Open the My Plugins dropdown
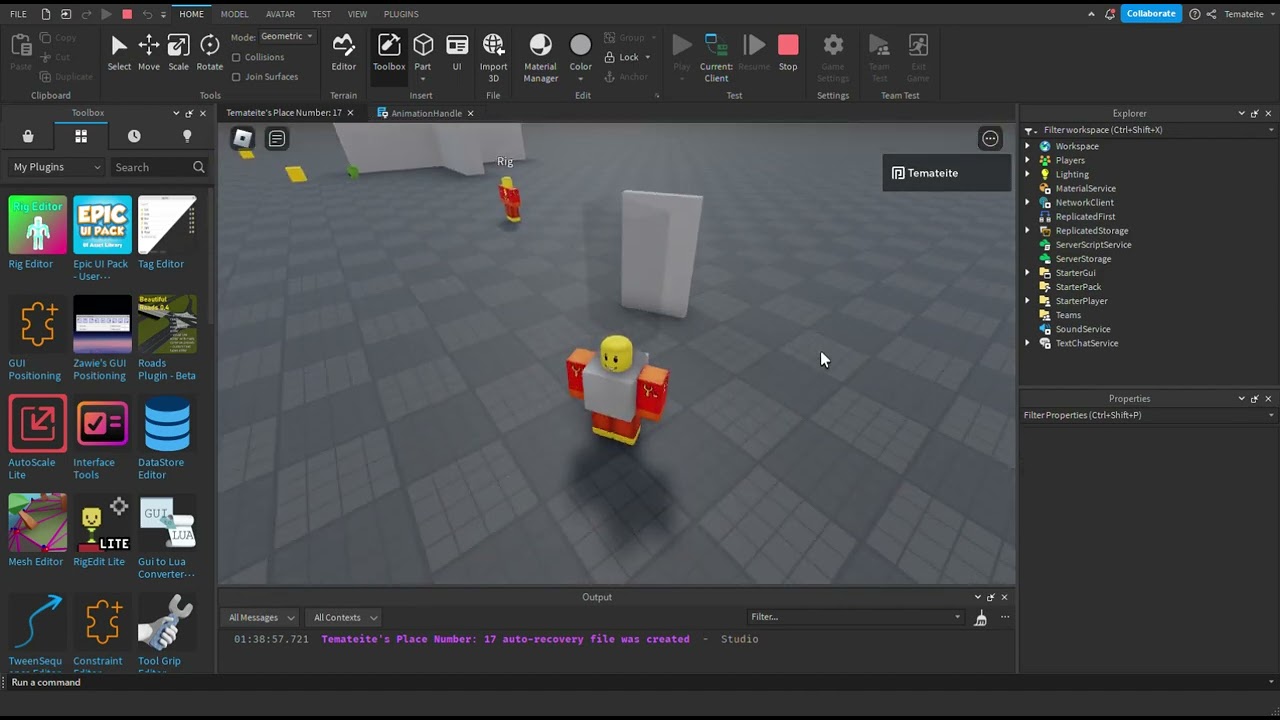Viewport: 1280px width, 720px height. click(x=56, y=167)
